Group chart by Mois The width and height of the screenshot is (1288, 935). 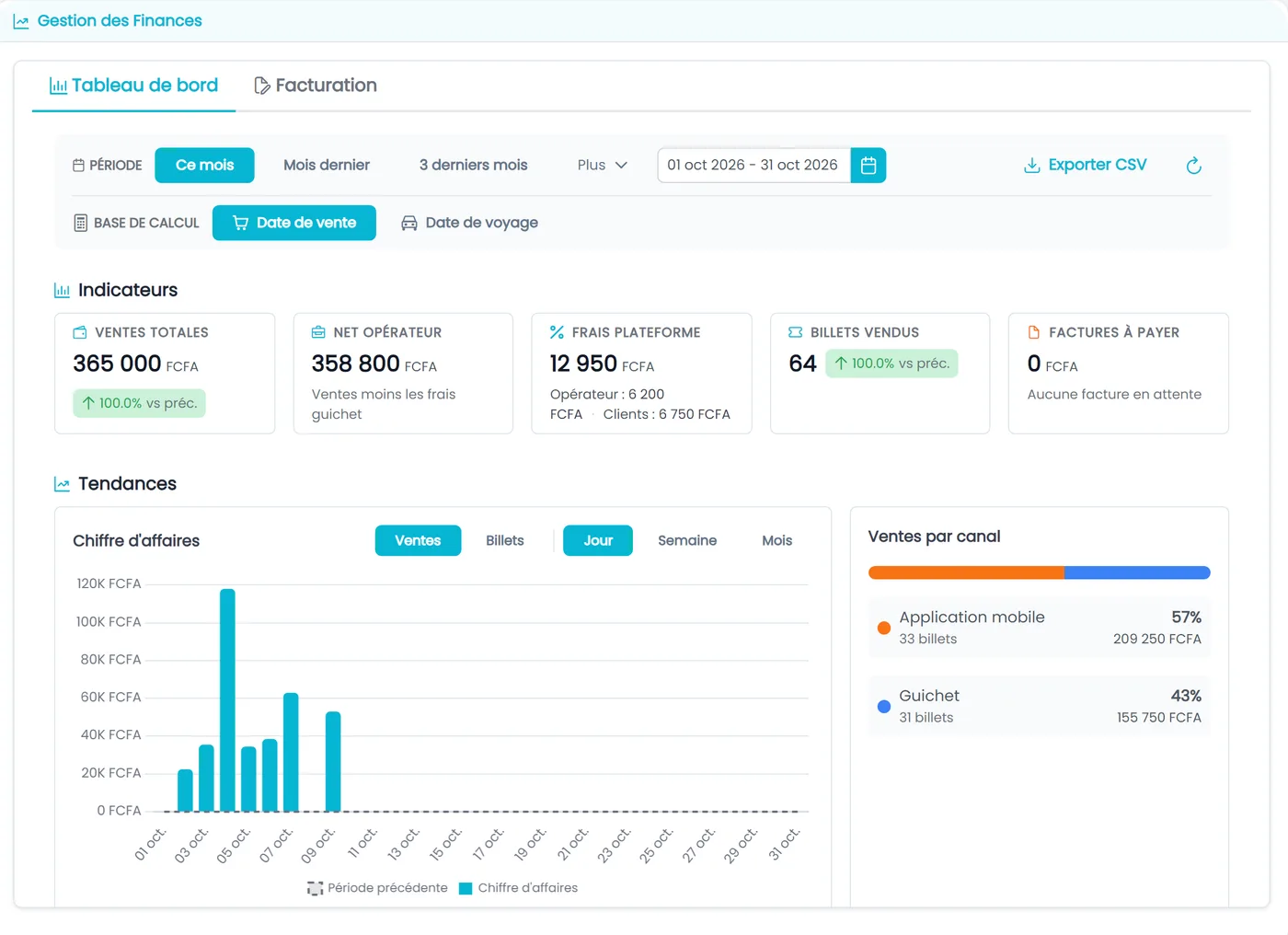(x=777, y=541)
